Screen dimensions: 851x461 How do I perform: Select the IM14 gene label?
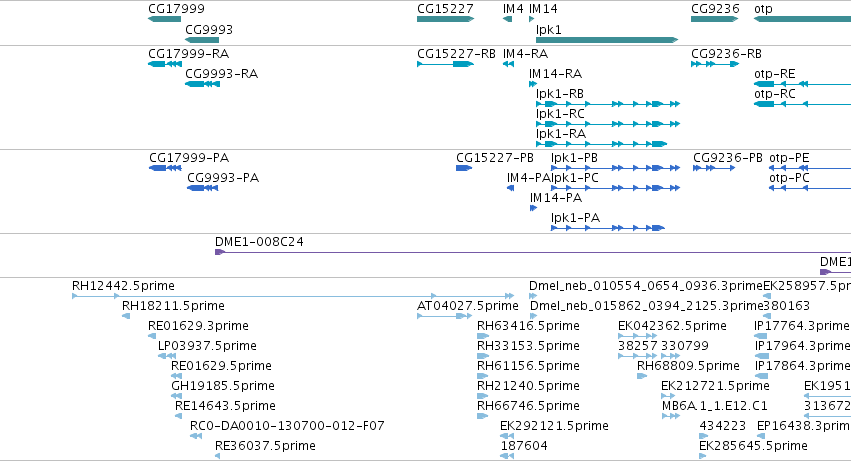coord(543,9)
